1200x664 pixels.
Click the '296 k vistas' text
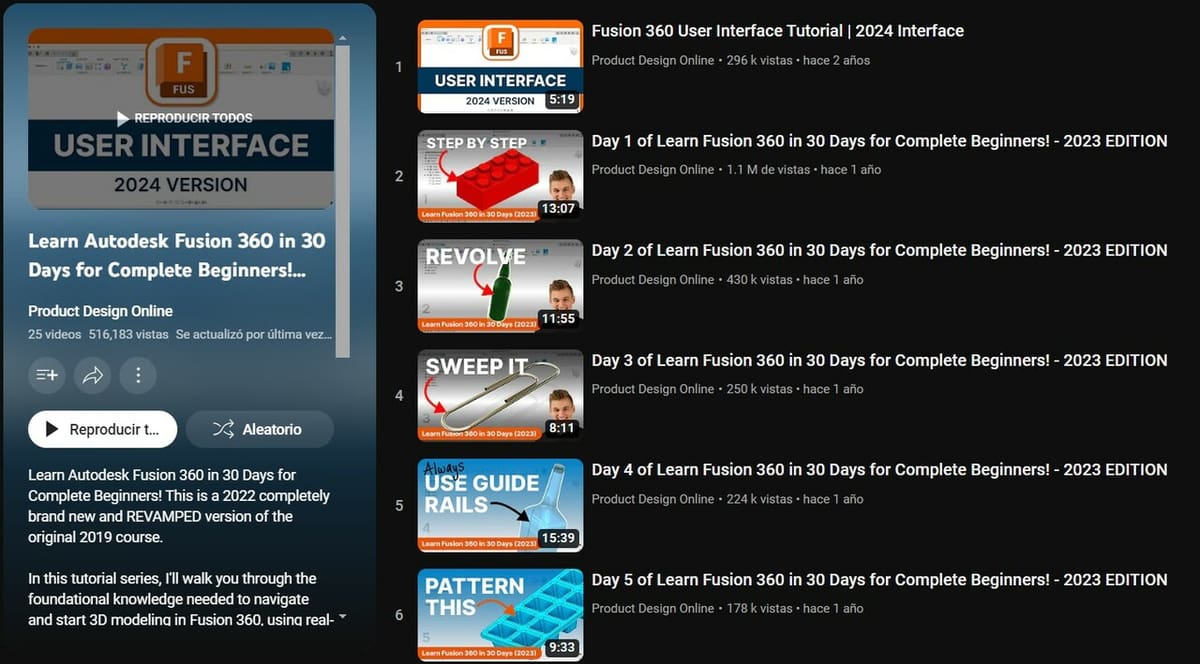(759, 60)
